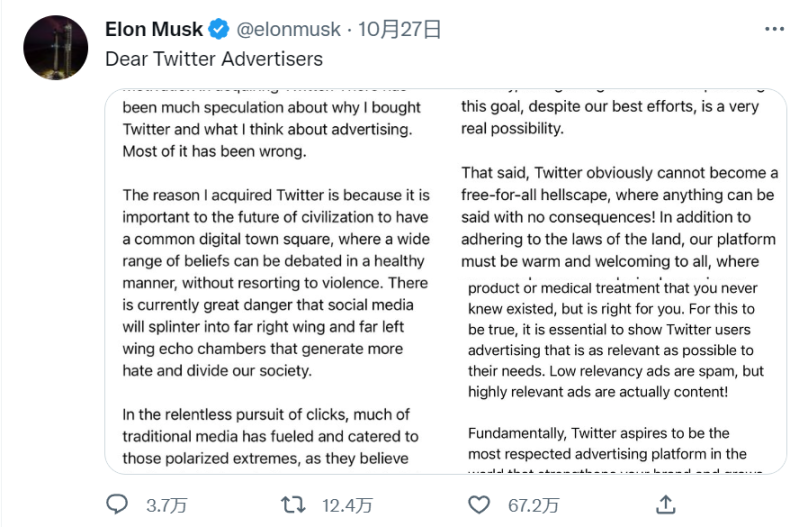
Task: Click the reply speech bubble icon
Action: (118, 505)
